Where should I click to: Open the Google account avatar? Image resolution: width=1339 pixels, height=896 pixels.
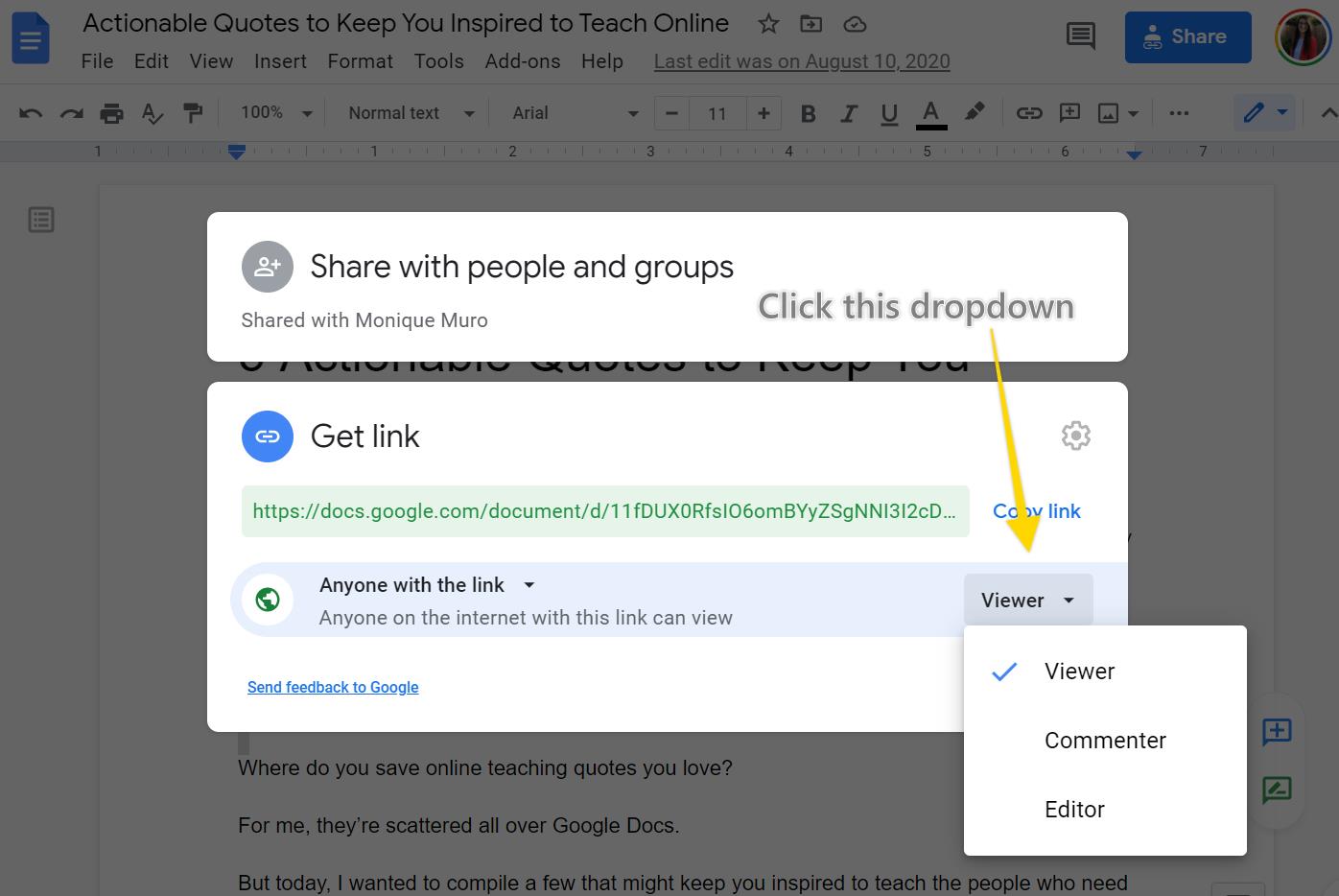1303,37
